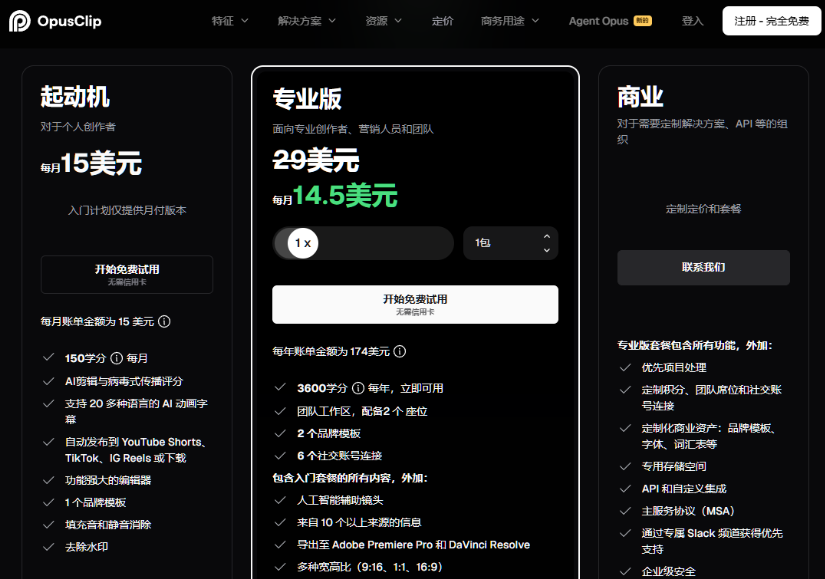Click 自动发布到 YouTube Shorts feature

(x=135, y=450)
